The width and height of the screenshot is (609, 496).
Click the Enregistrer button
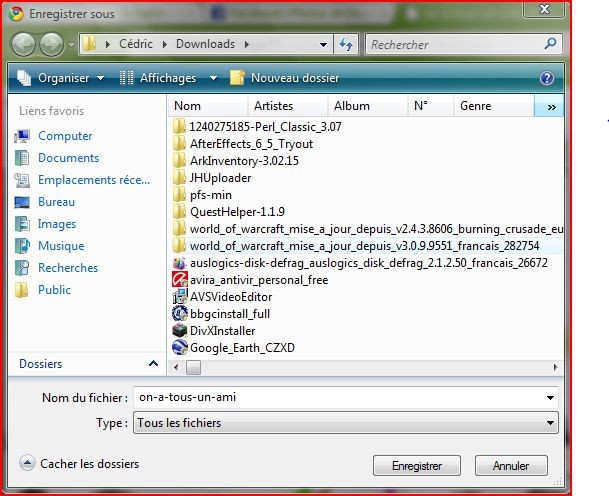click(417, 465)
